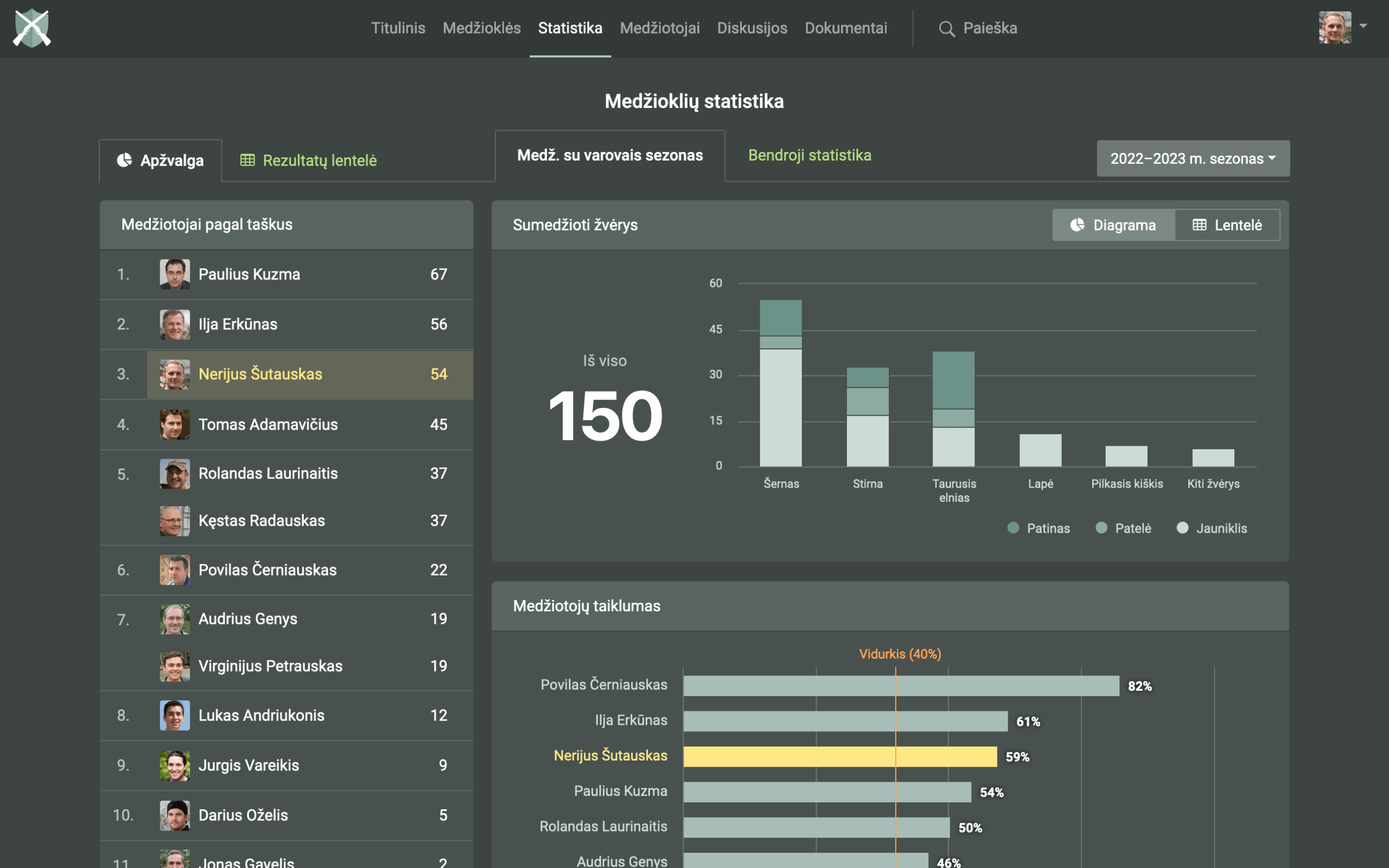The image size is (1389, 868).
Task: Click the magnifier search icon
Action: [946, 29]
